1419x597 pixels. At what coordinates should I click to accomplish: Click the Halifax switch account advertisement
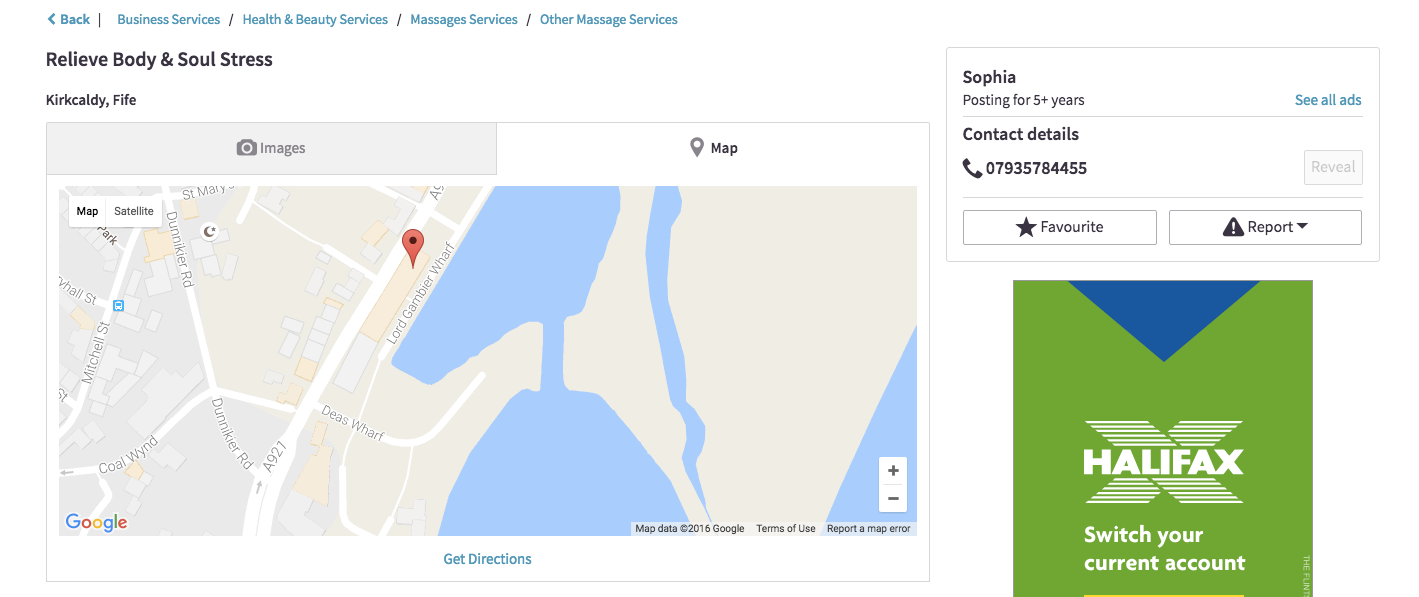[x=1162, y=438]
